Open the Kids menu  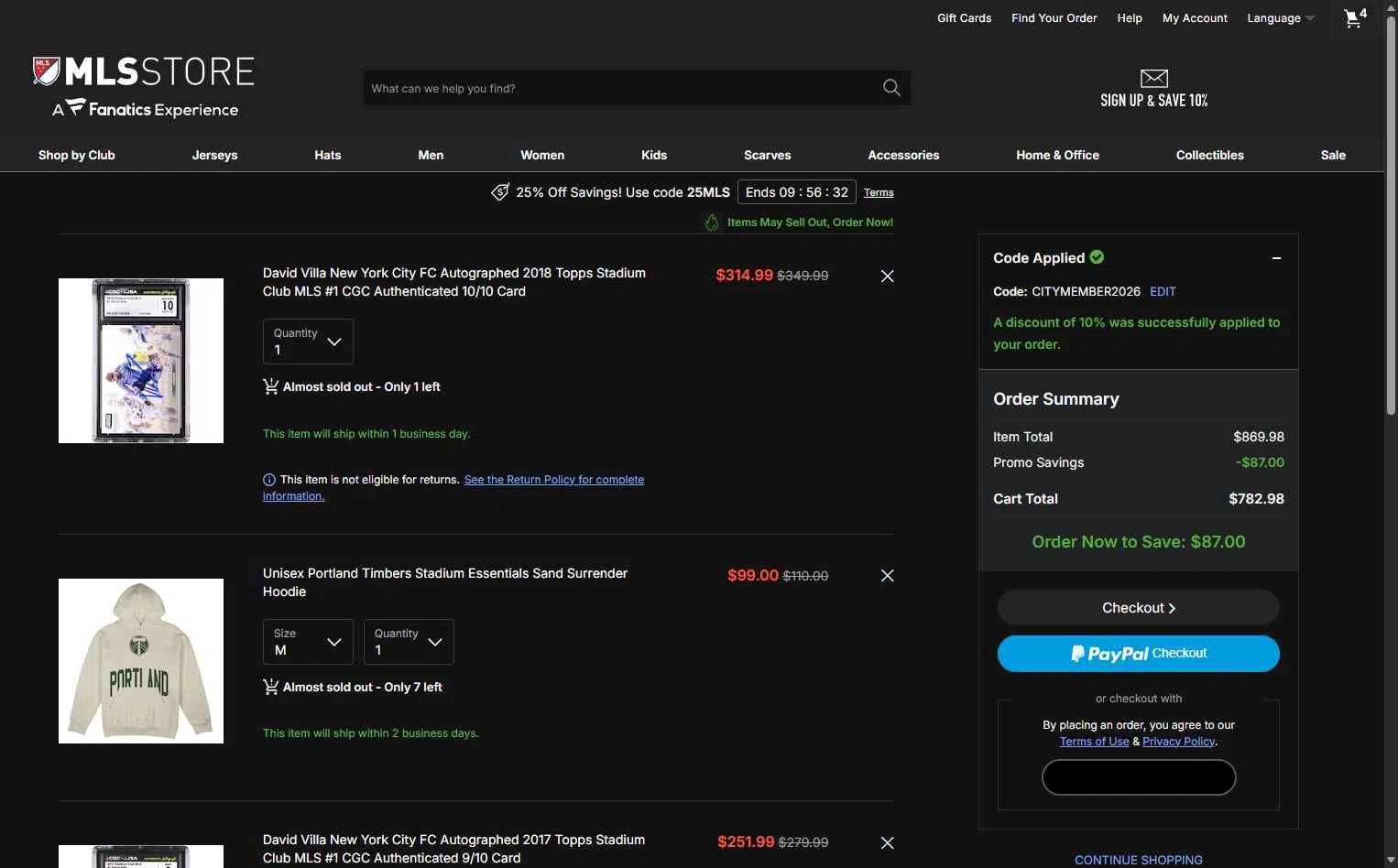click(x=654, y=155)
